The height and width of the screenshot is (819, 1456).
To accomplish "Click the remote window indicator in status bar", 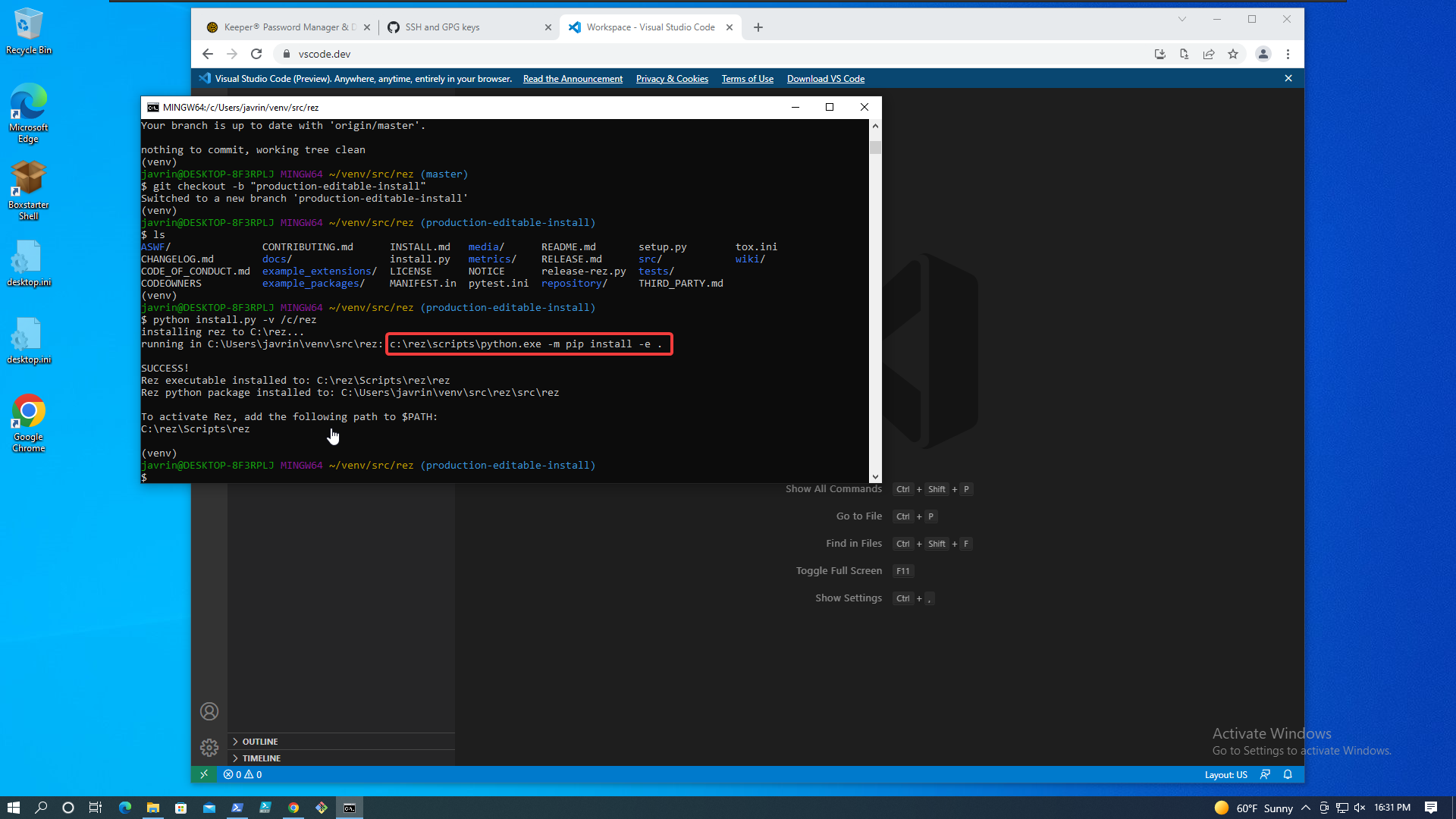I will [203, 774].
